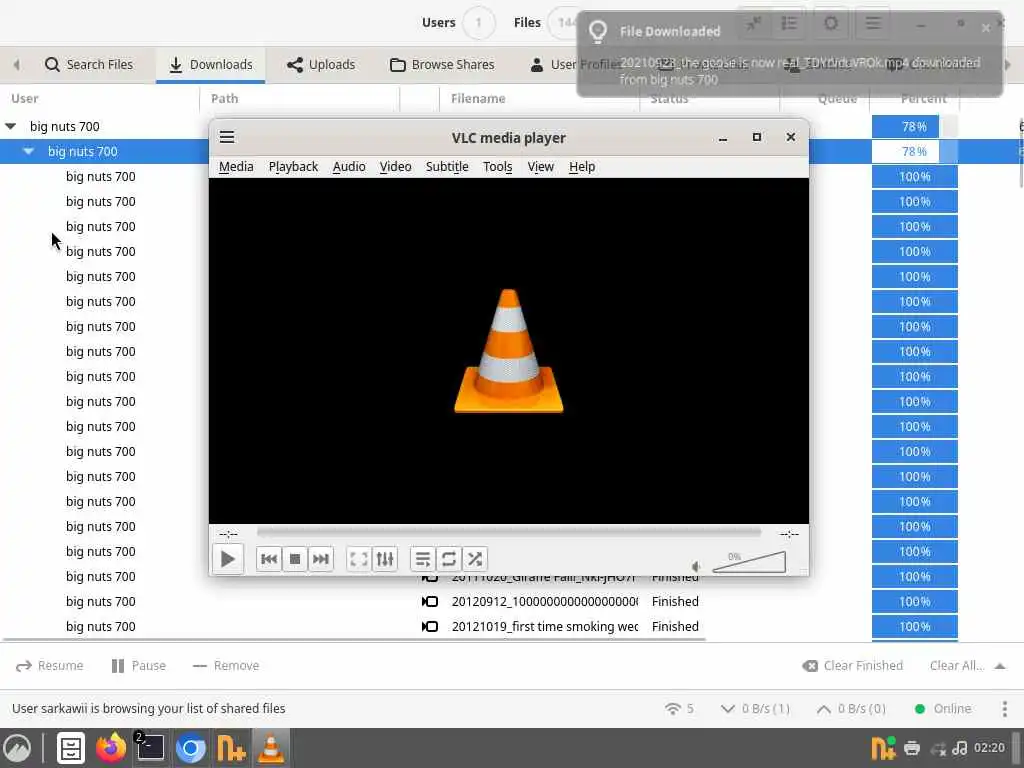Screen dimensions: 1024x768
Task: Click the music note tray icon
Action: click(x=959, y=748)
